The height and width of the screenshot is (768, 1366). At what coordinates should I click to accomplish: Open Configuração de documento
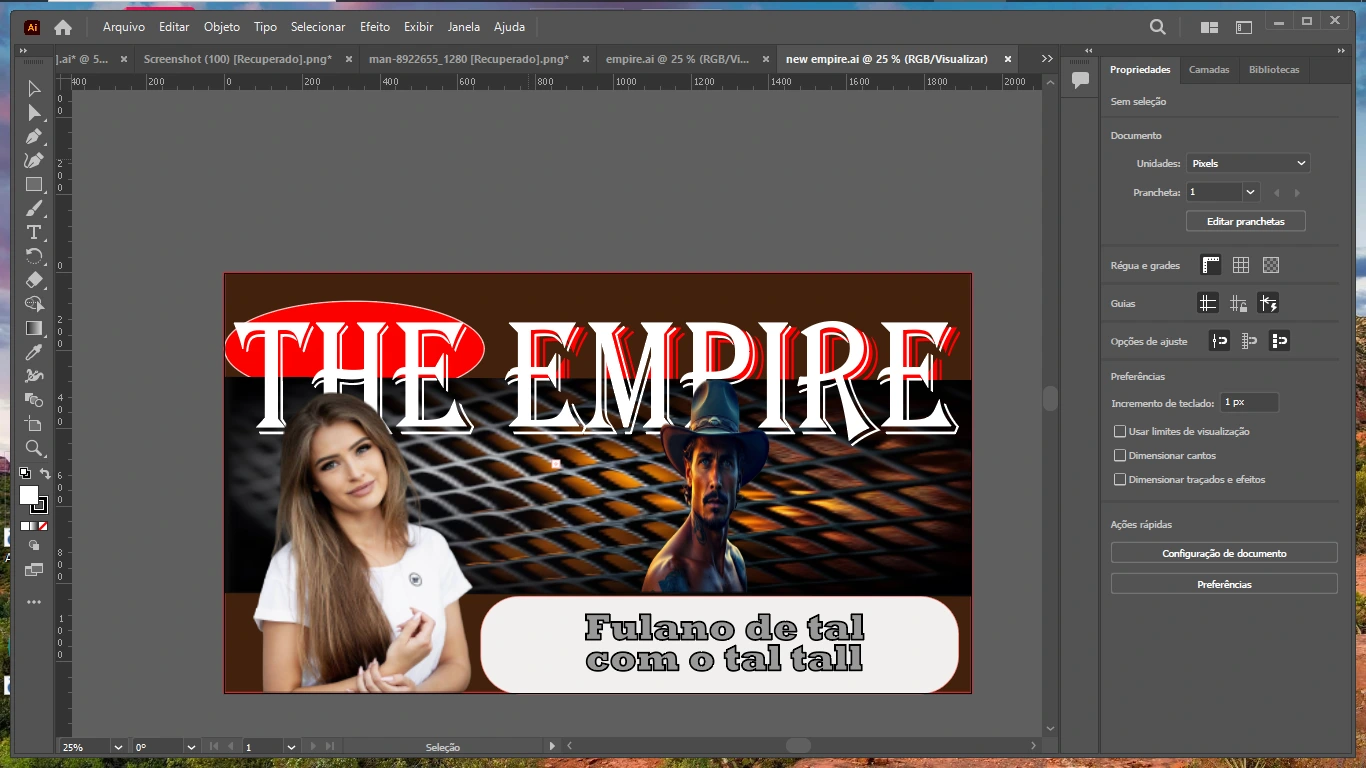(1224, 553)
